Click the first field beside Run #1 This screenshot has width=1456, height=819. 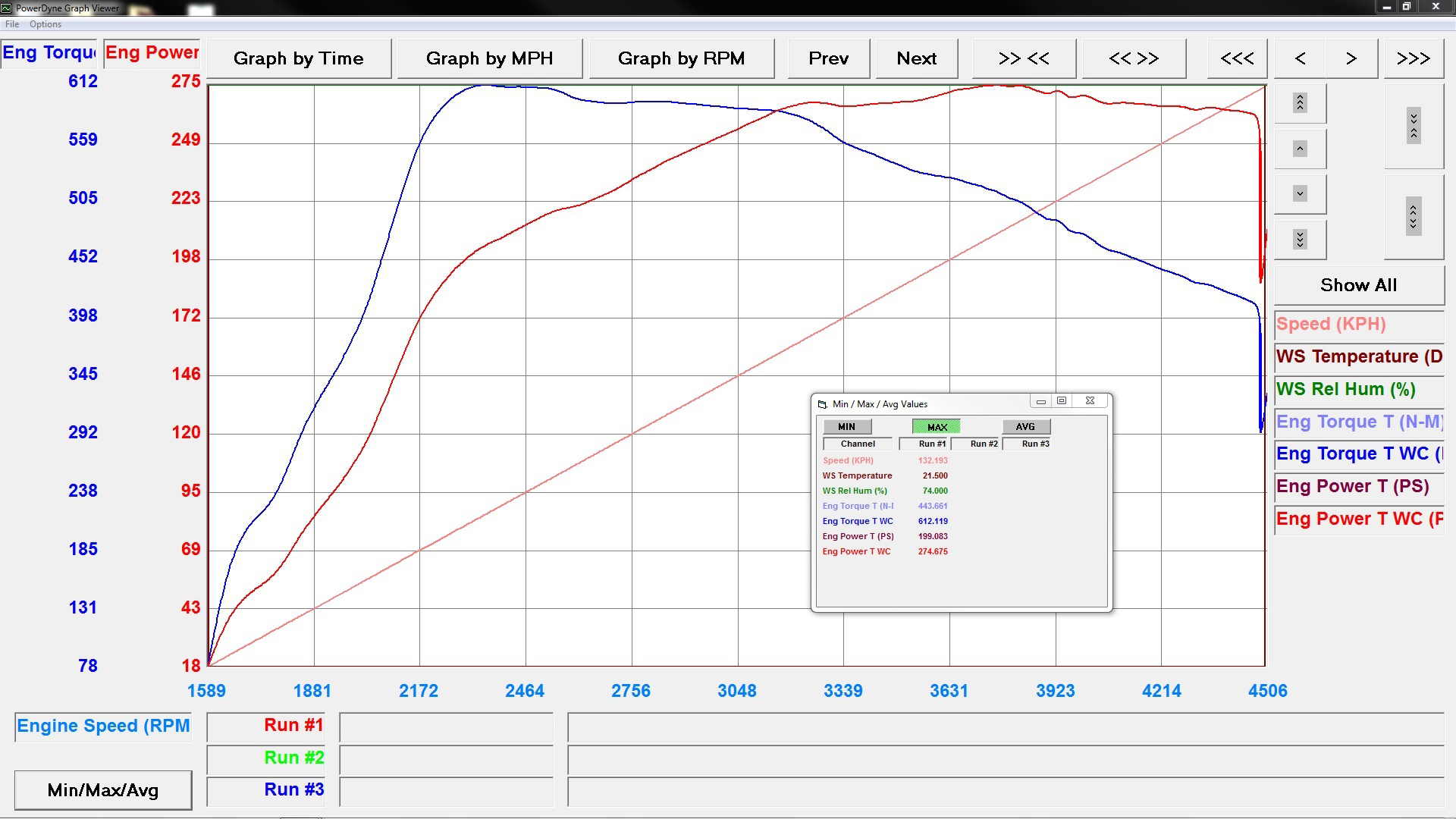pyautogui.click(x=447, y=727)
